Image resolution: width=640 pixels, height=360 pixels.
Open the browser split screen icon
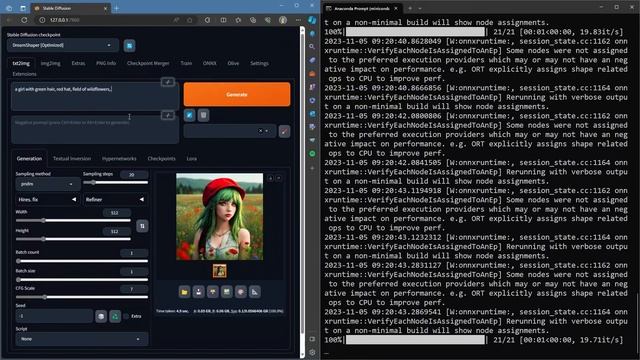point(223,20)
